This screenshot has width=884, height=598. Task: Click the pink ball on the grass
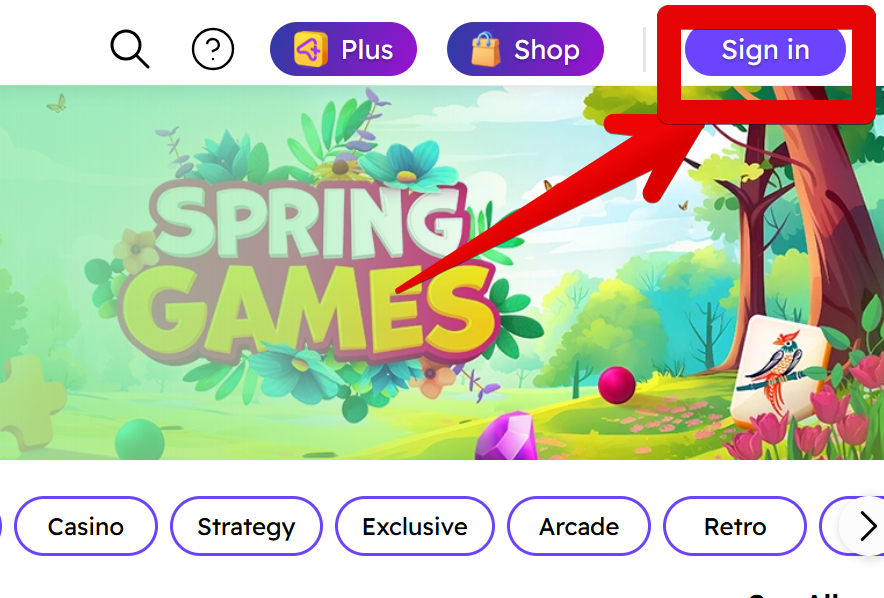click(617, 385)
